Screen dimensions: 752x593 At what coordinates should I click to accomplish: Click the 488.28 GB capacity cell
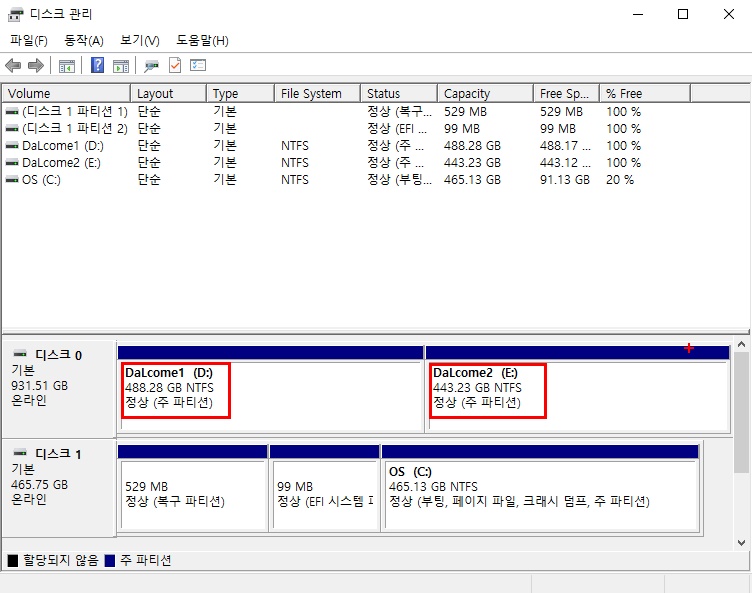[472, 146]
